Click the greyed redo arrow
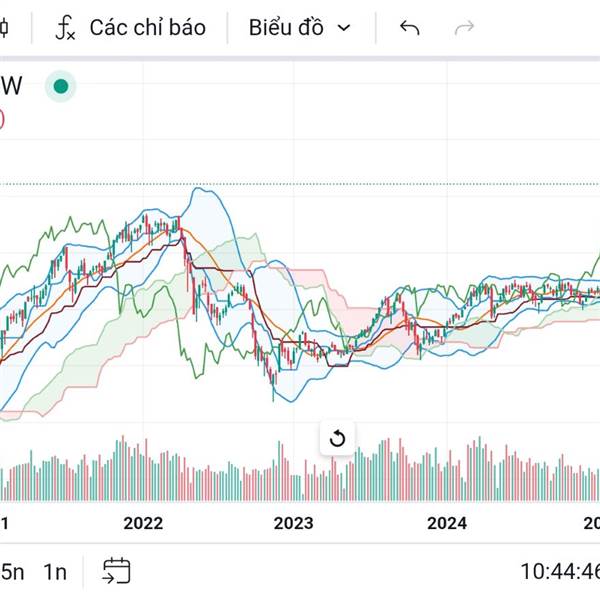The width and height of the screenshot is (600, 600). (464, 28)
